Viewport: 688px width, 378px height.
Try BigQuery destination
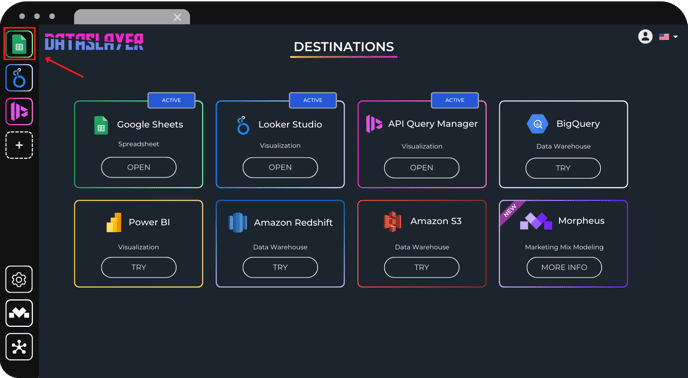(x=563, y=169)
